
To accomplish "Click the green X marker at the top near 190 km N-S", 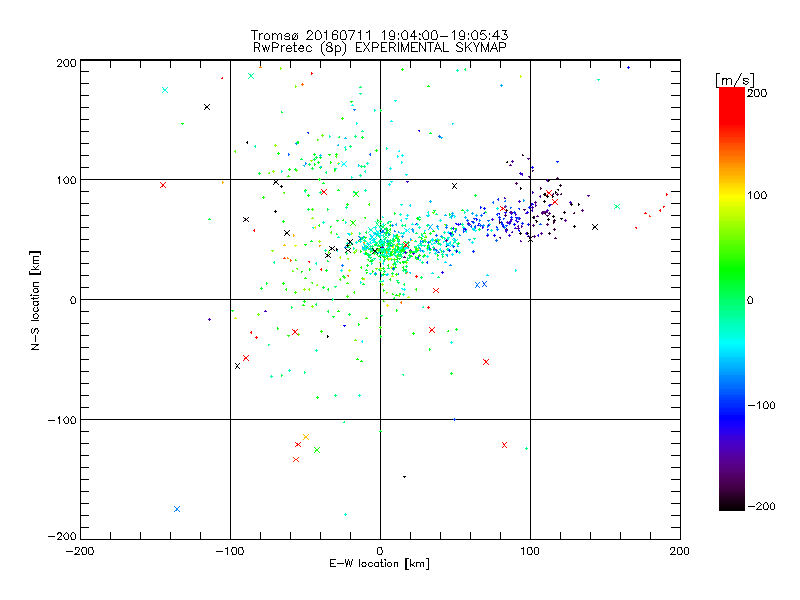I will point(251,77).
